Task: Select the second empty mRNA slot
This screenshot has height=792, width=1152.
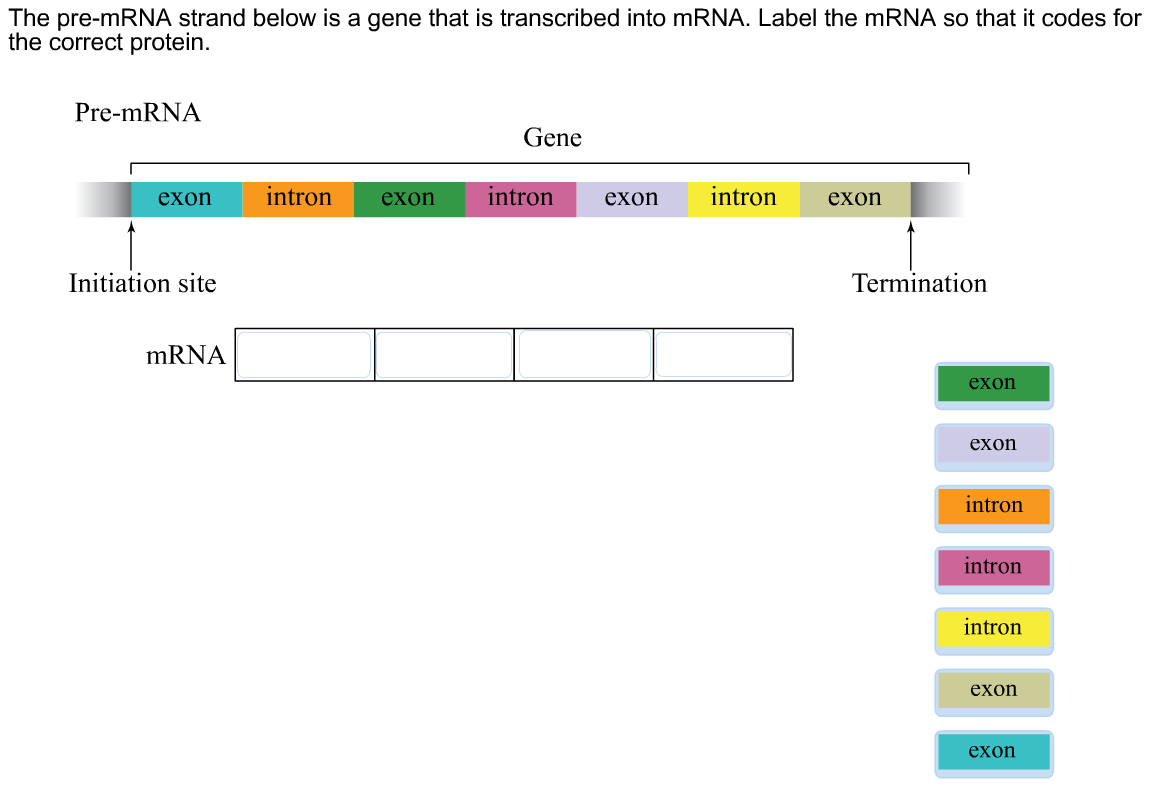Action: [444, 355]
